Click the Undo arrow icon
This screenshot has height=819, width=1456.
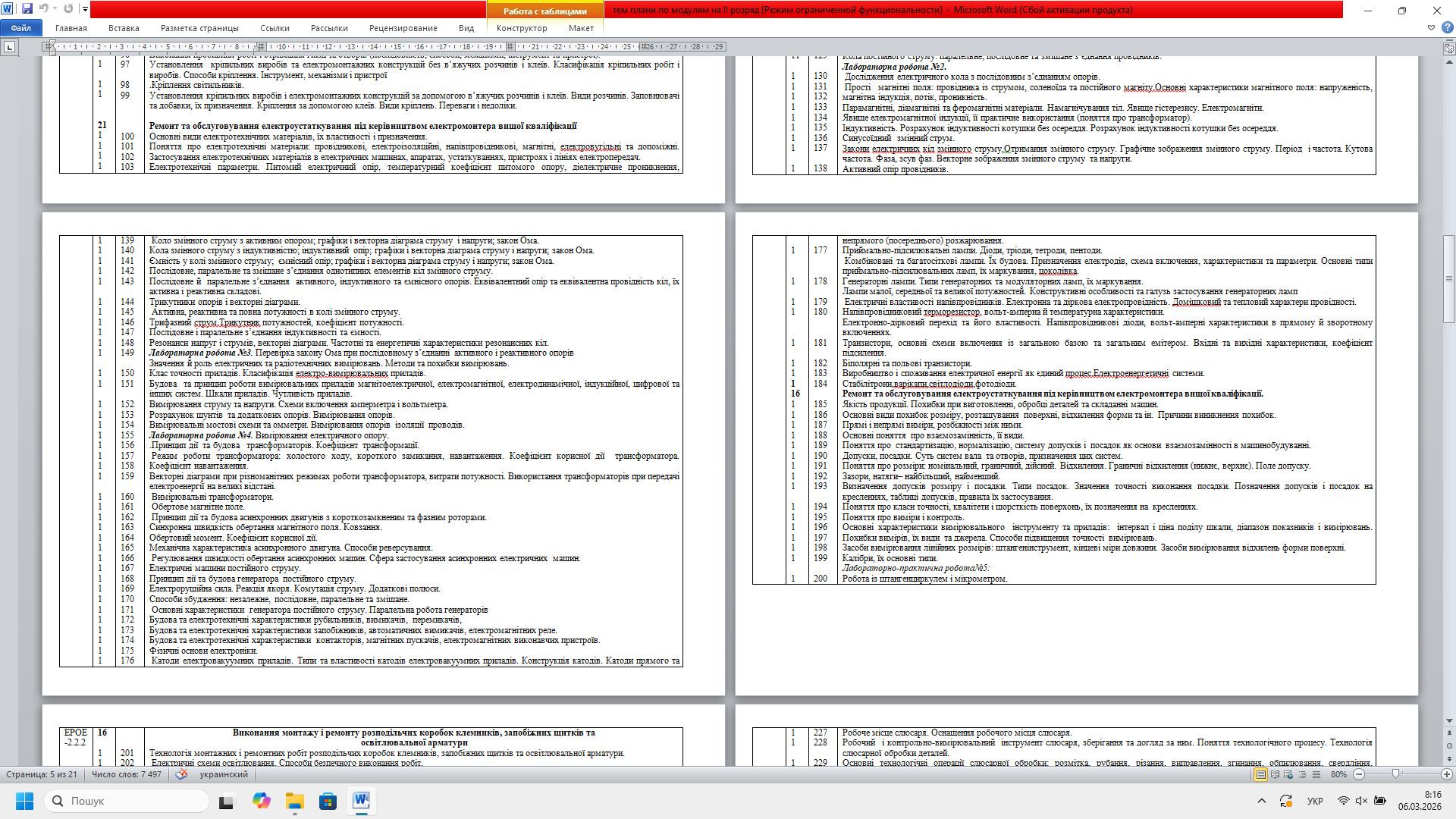coord(43,9)
